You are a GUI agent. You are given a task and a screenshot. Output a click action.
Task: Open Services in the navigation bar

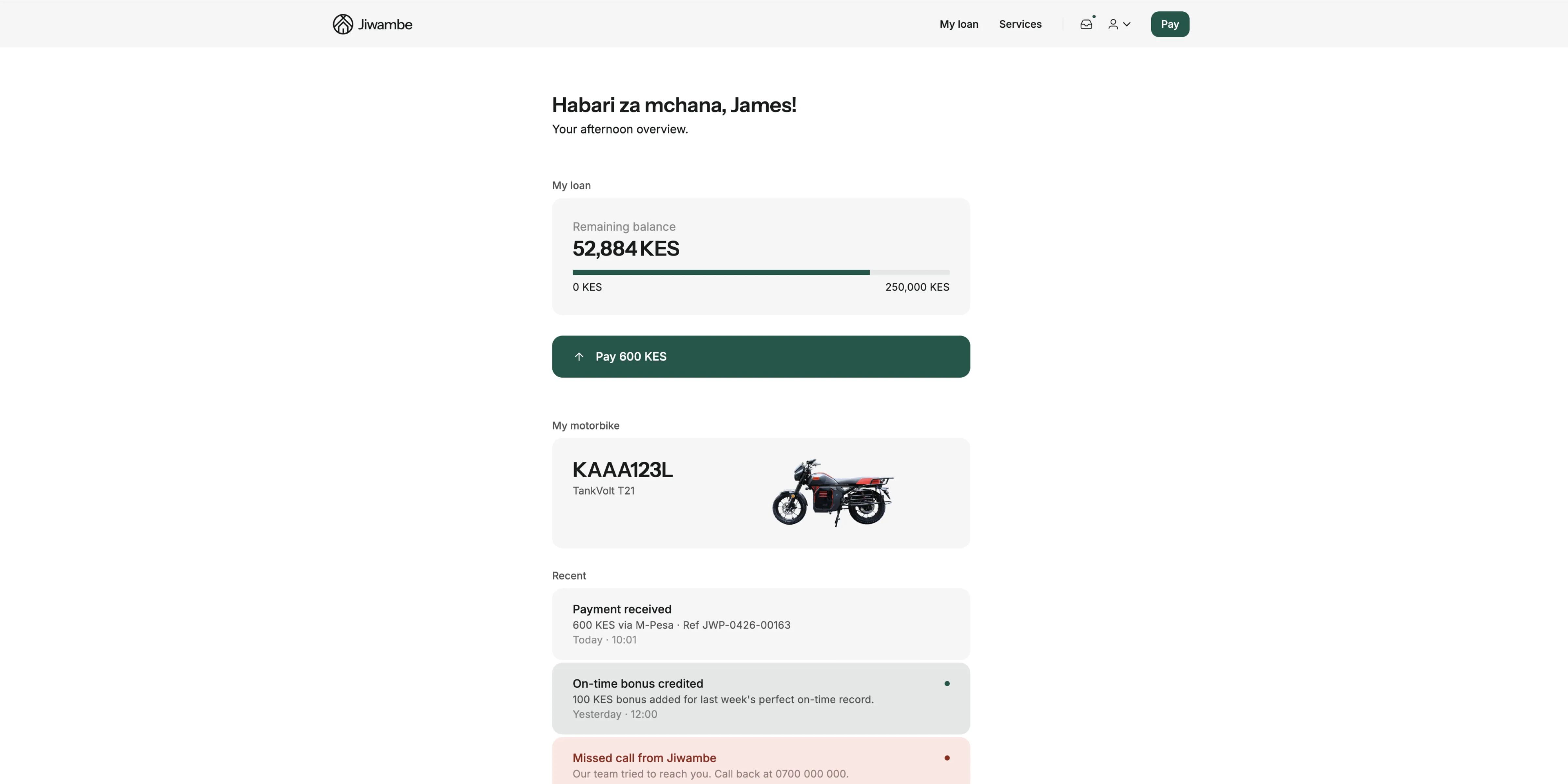[1020, 24]
